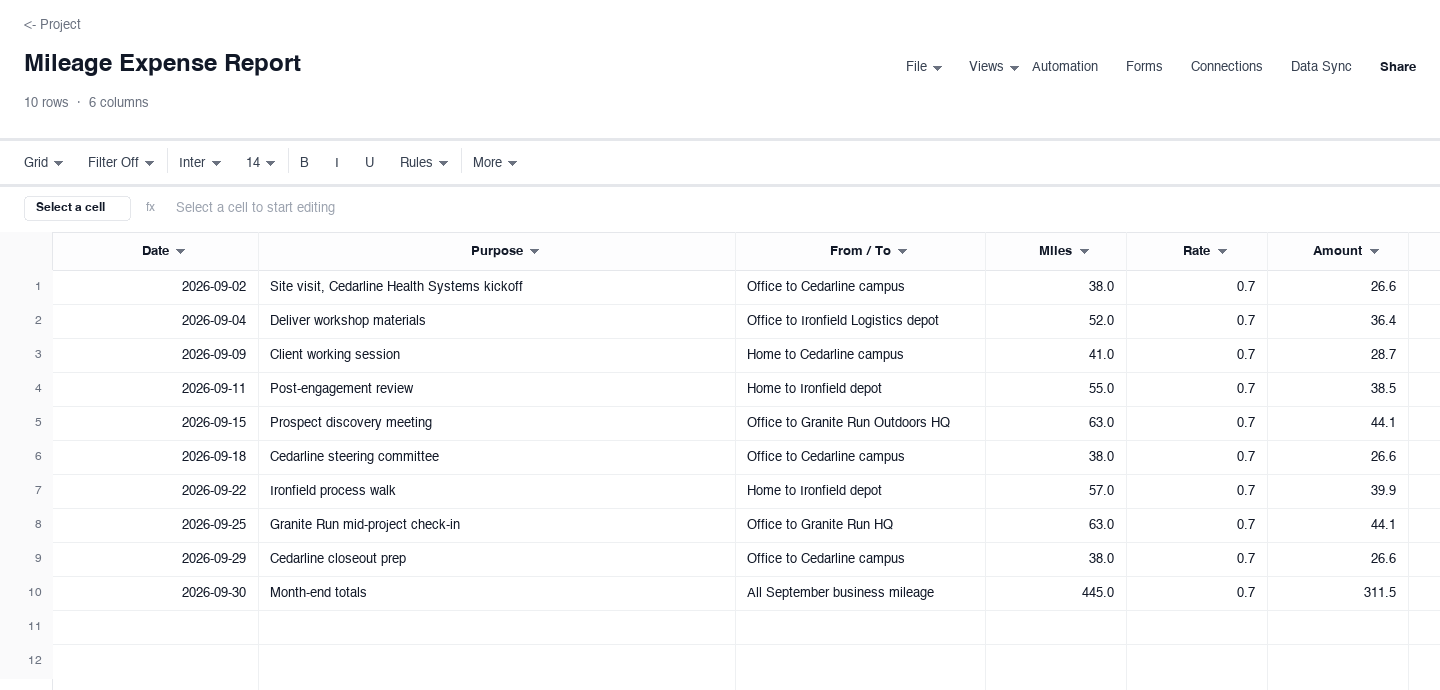Open the Automation menu item
Viewport: 1440px width, 690px height.
click(x=1064, y=67)
